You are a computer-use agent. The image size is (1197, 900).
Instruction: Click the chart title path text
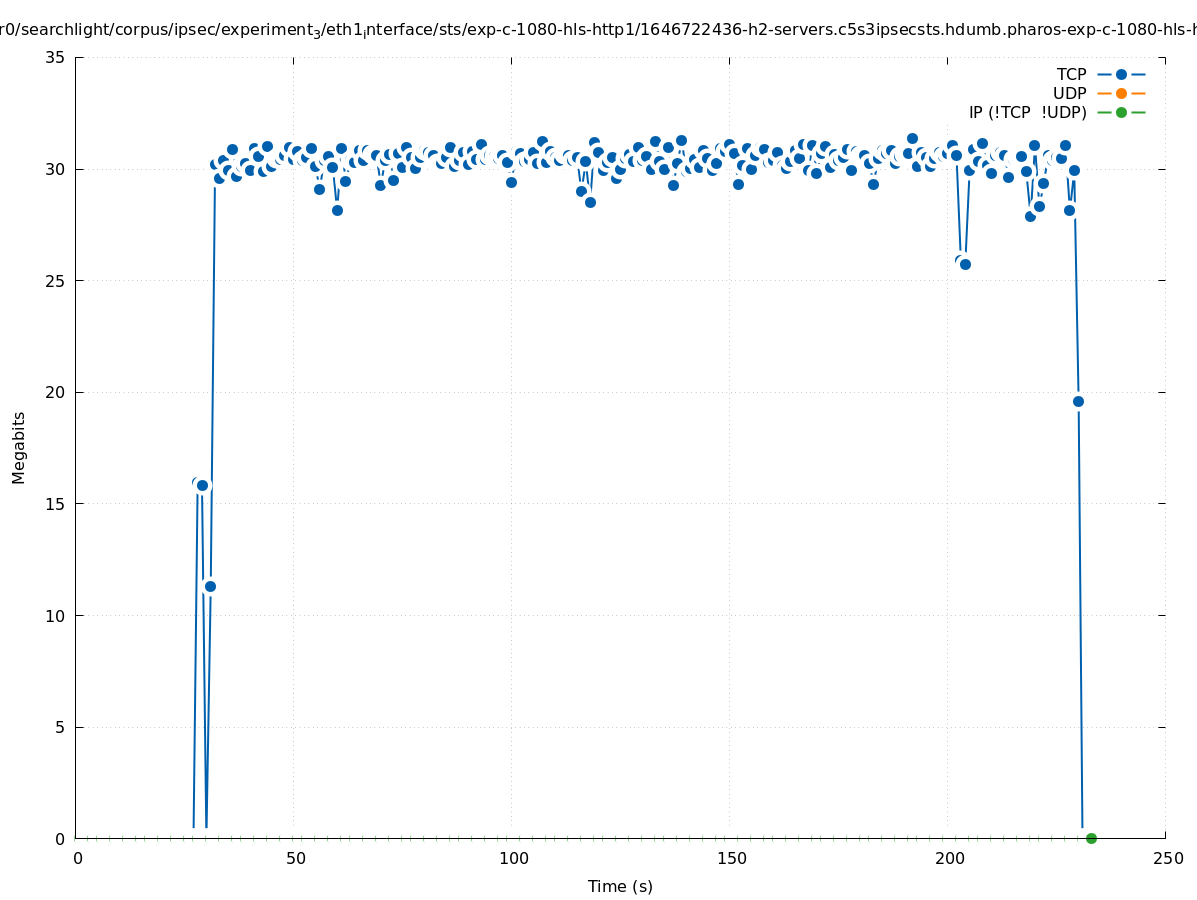point(598,30)
